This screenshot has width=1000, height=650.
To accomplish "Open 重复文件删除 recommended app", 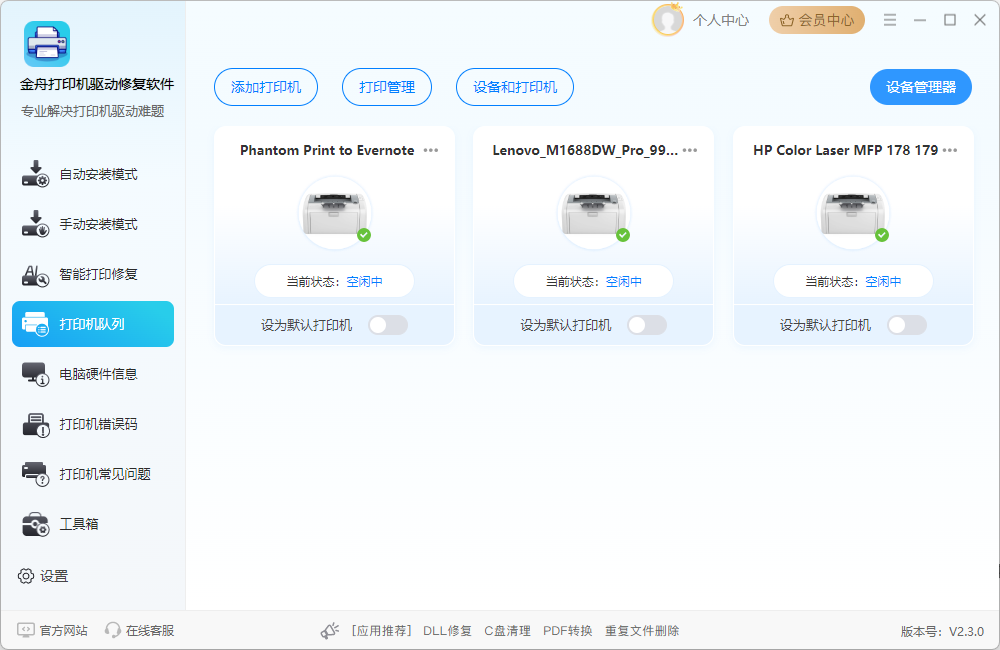I will tap(642, 631).
